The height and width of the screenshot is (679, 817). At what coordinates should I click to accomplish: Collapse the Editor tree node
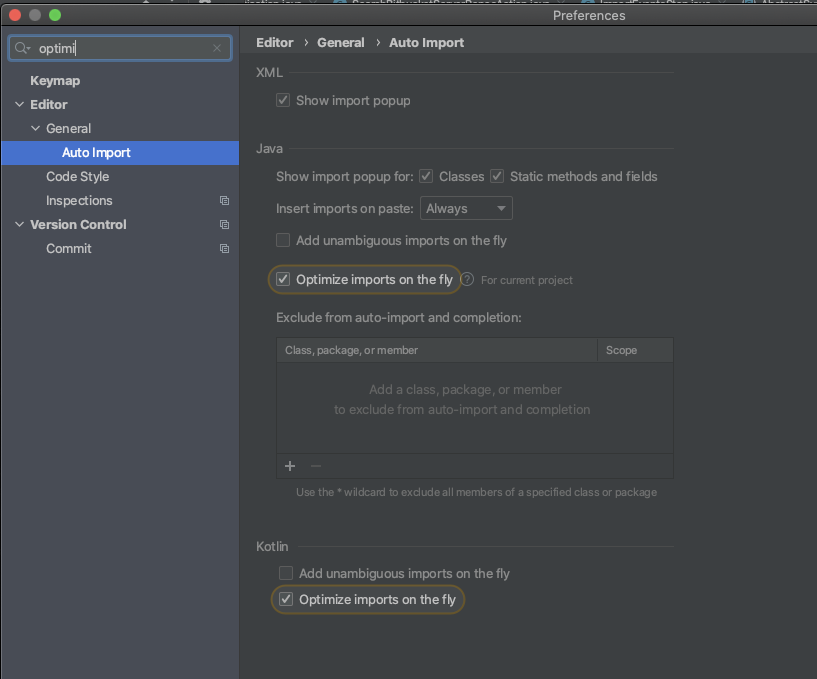pyautogui.click(x=19, y=105)
